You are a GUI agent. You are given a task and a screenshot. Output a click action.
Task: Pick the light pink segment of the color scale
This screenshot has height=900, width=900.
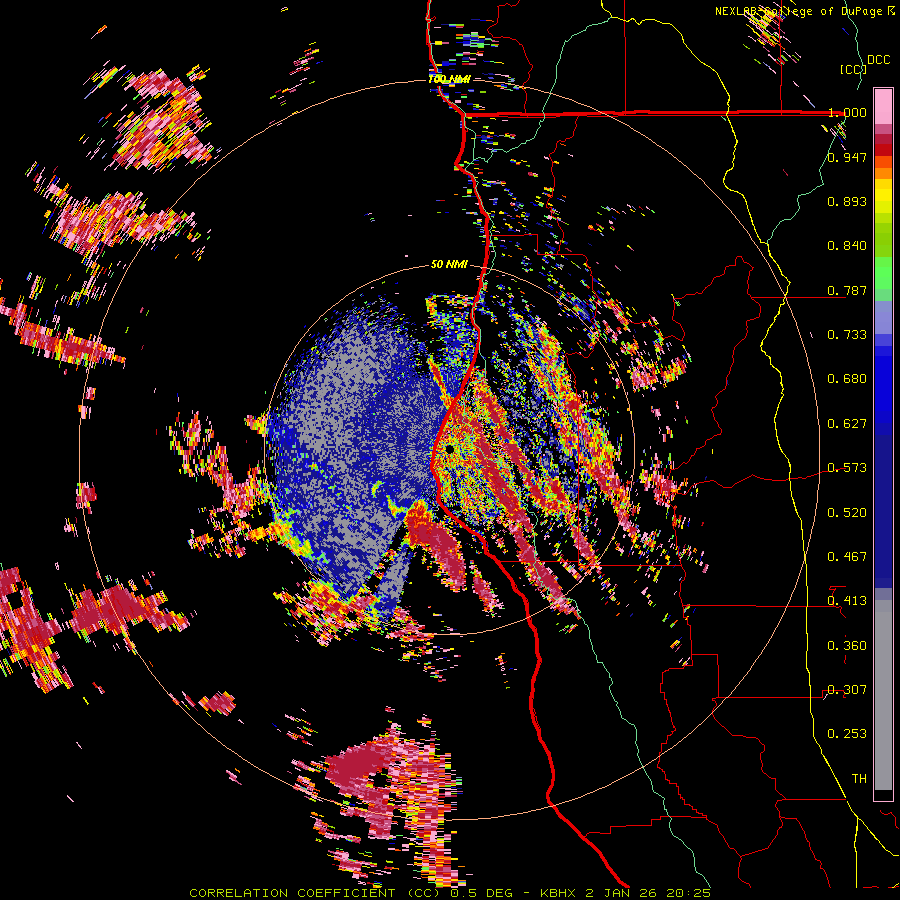tap(883, 107)
